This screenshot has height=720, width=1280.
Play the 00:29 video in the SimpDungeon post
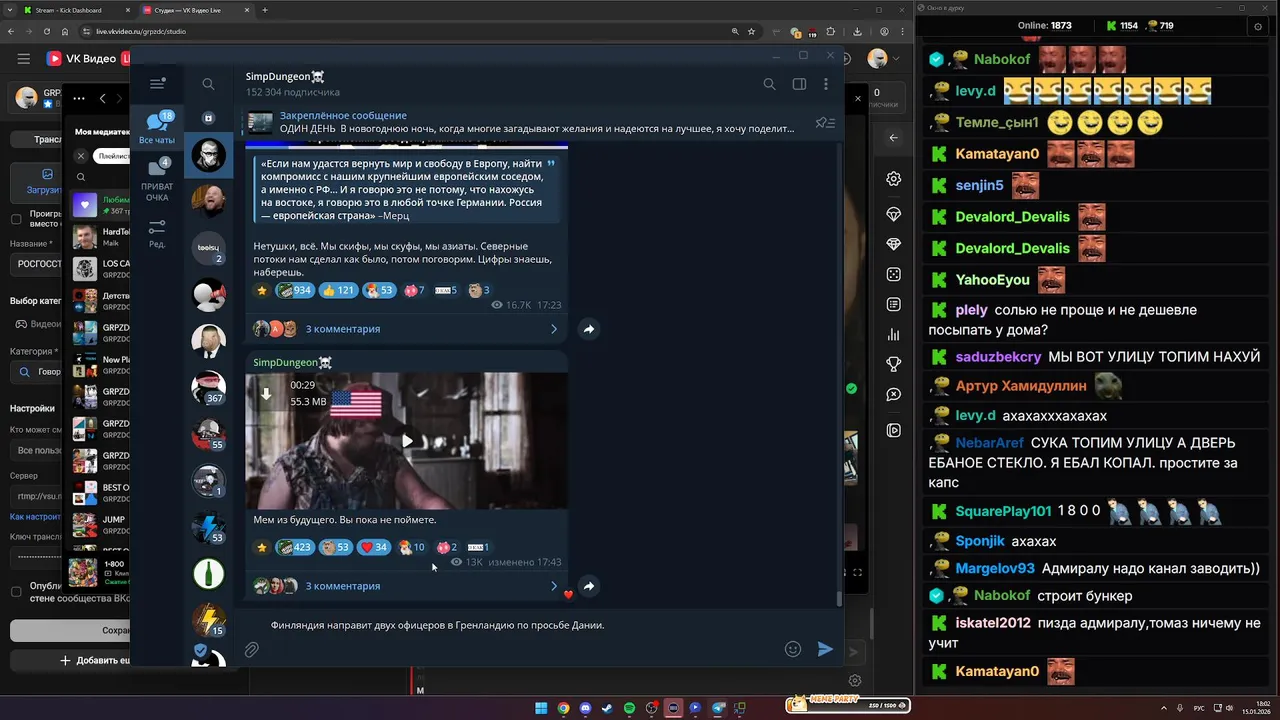[407, 441]
